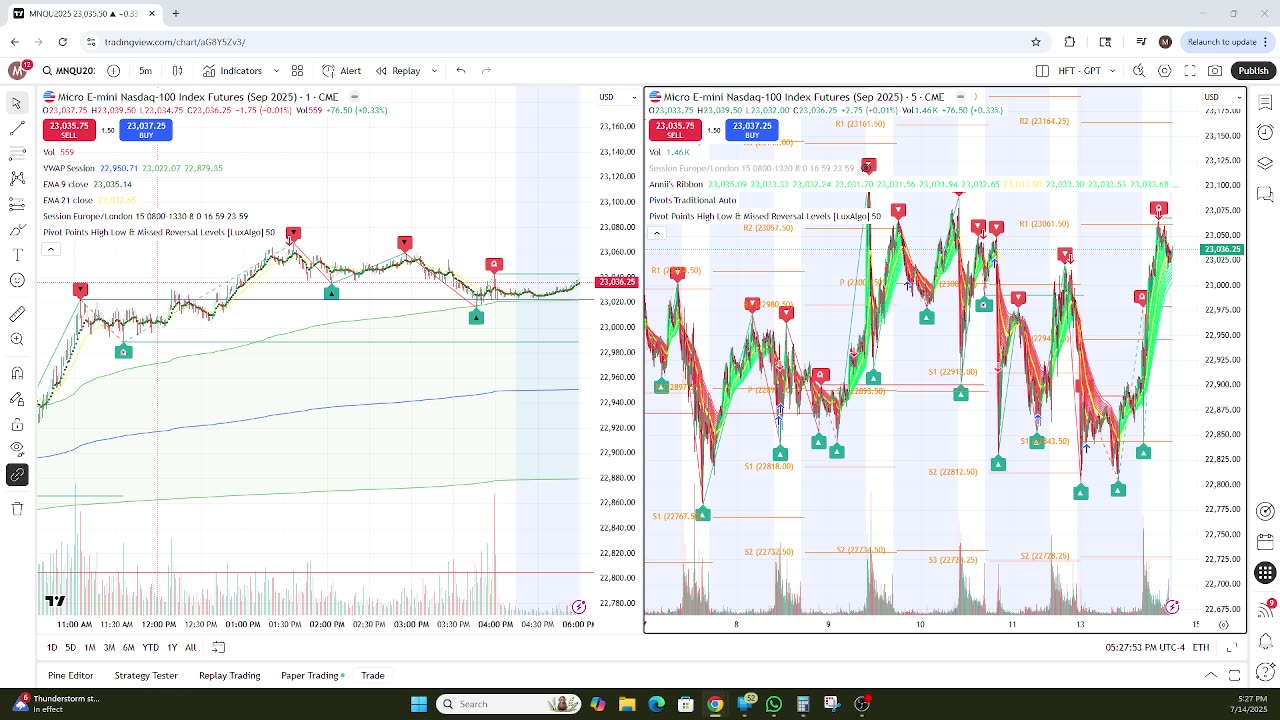Open the HFT - GPT layout dropdown
1280x720 pixels.
click(1085, 71)
